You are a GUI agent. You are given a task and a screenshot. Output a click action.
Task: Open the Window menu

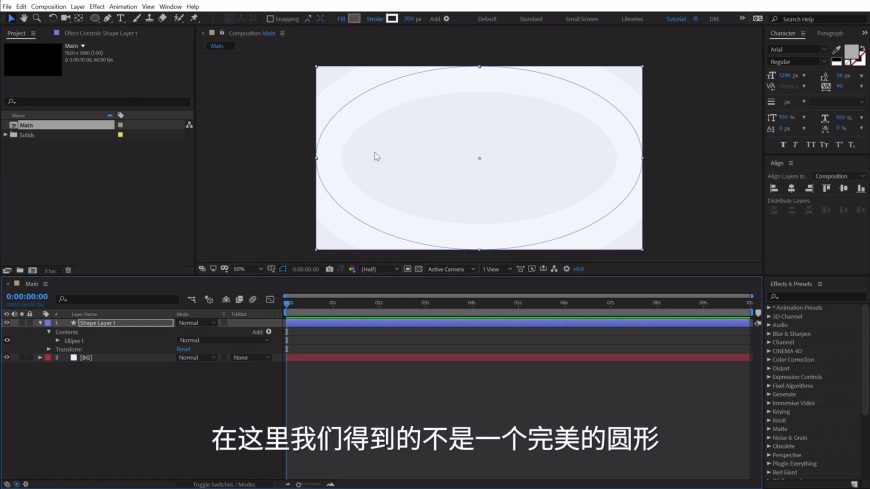[x=170, y=7]
